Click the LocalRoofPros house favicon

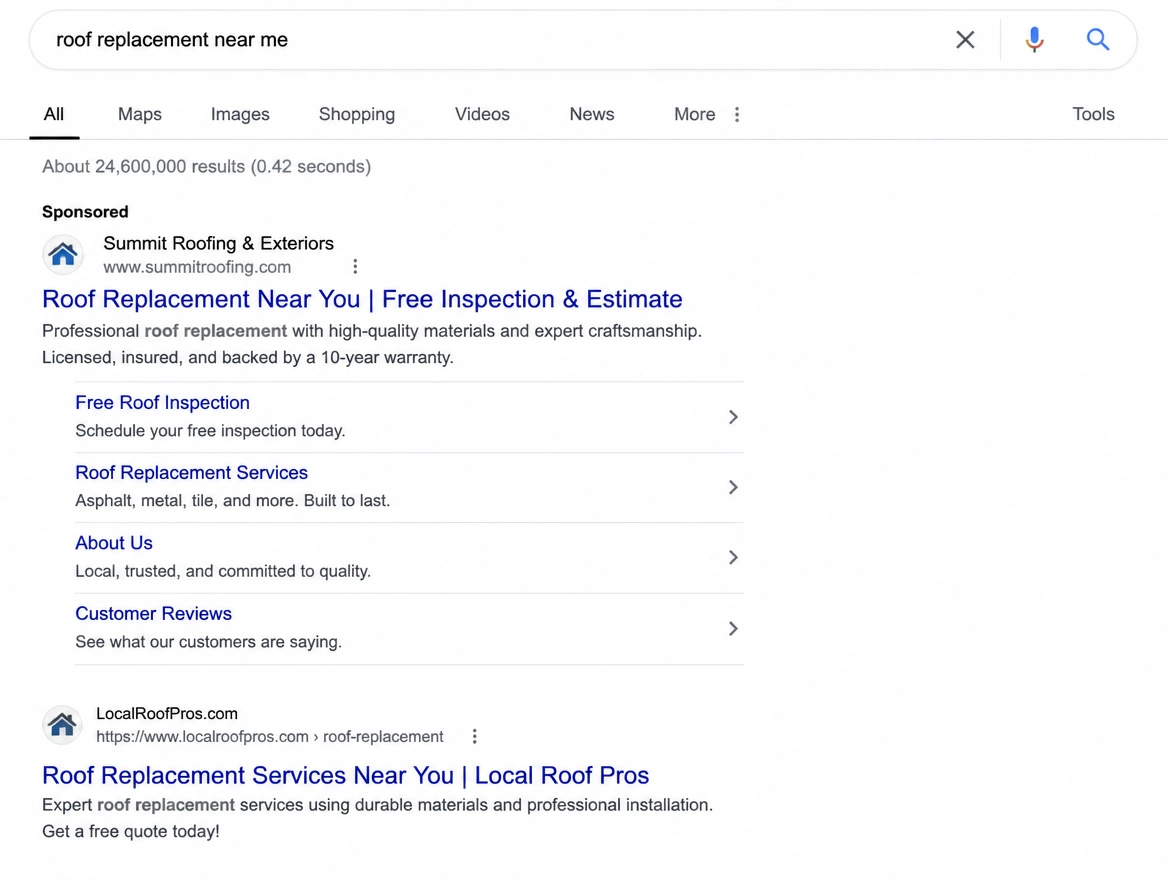(x=63, y=724)
